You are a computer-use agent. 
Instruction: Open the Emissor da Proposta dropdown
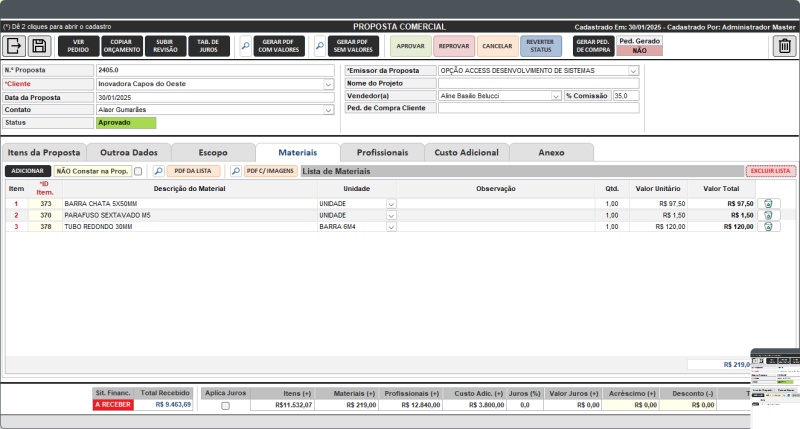pyautogui.click(x=633, y=71)
